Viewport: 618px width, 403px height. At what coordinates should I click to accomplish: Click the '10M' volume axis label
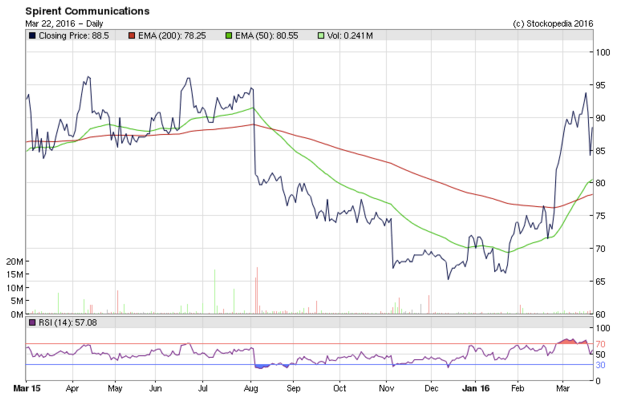point(15,288)
